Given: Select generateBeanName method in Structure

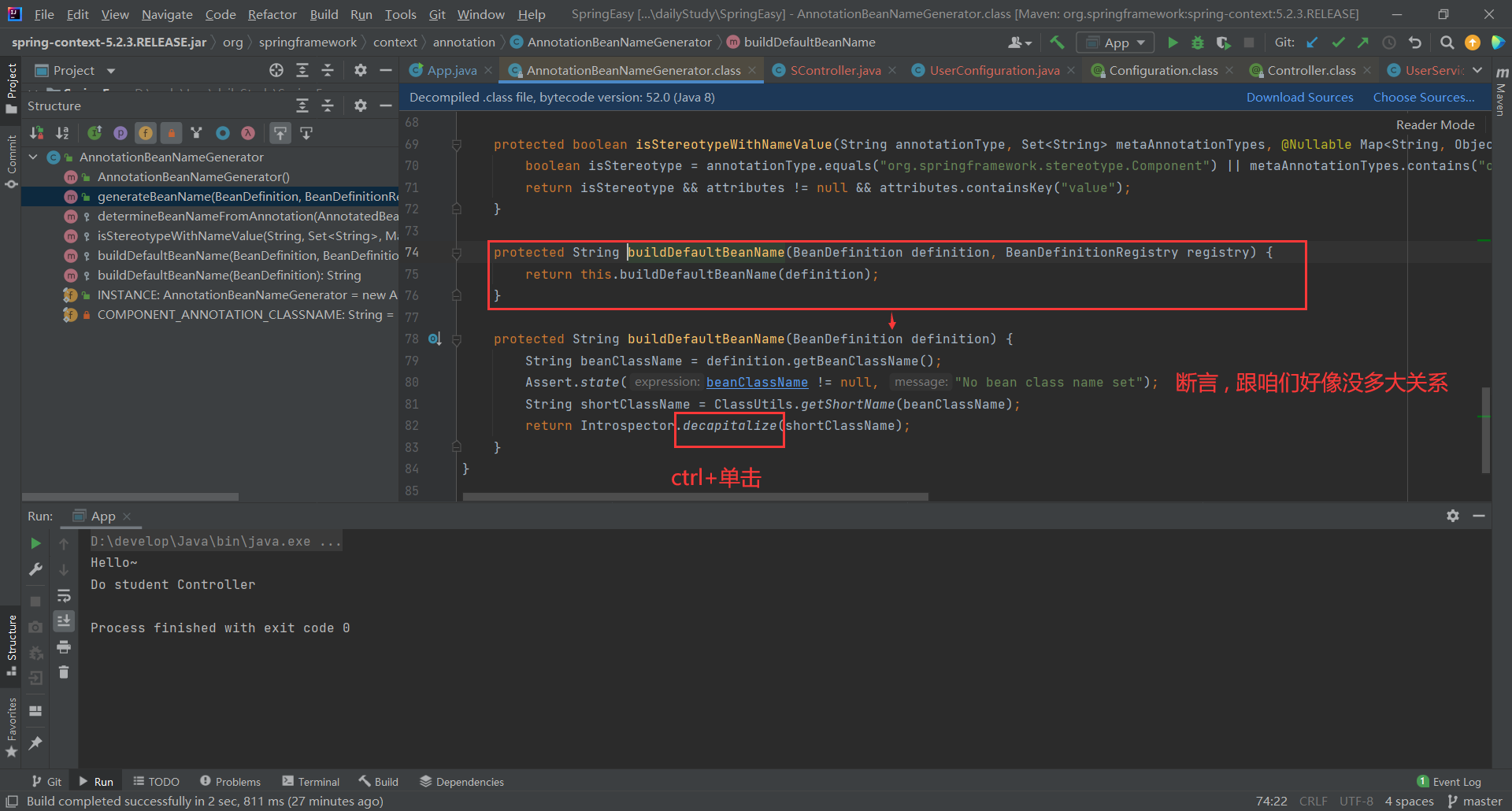Looking at the screenshot, I should (x=209, y=197).
